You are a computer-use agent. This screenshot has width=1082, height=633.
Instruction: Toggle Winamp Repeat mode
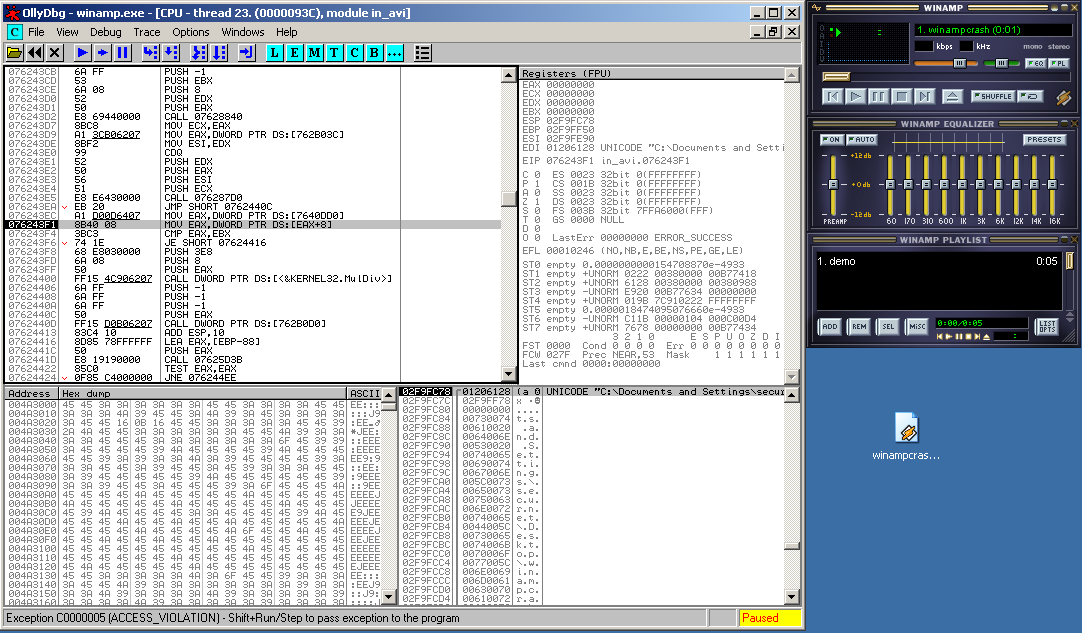[x=1030, y=97]
